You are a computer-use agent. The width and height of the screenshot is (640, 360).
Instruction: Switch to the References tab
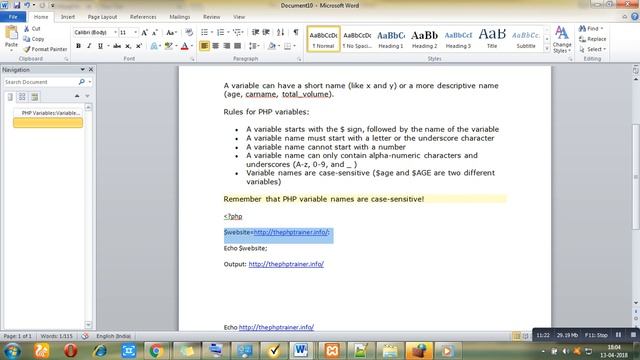click(143, 17)
